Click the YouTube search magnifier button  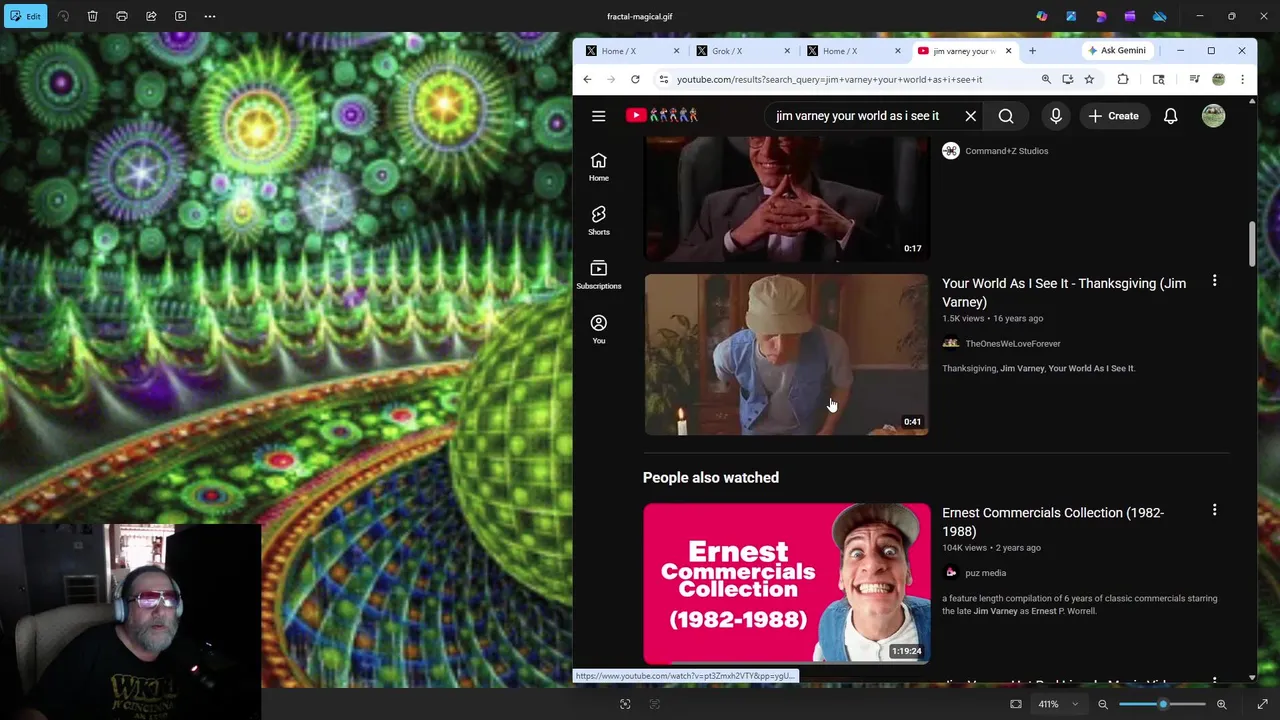click(1006, 116)
